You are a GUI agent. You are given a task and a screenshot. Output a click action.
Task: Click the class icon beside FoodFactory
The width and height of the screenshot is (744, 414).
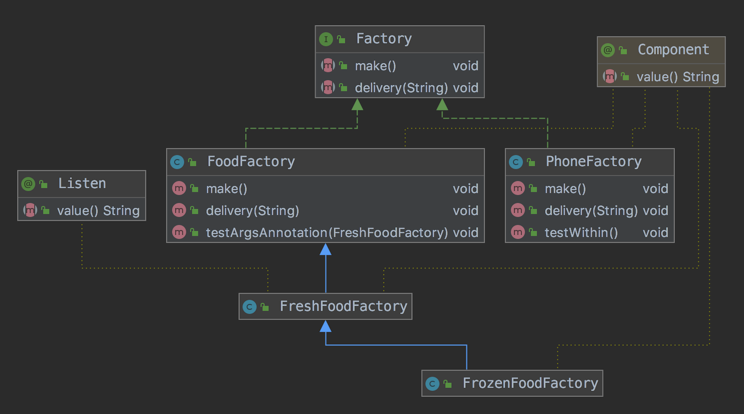point(177,161)
